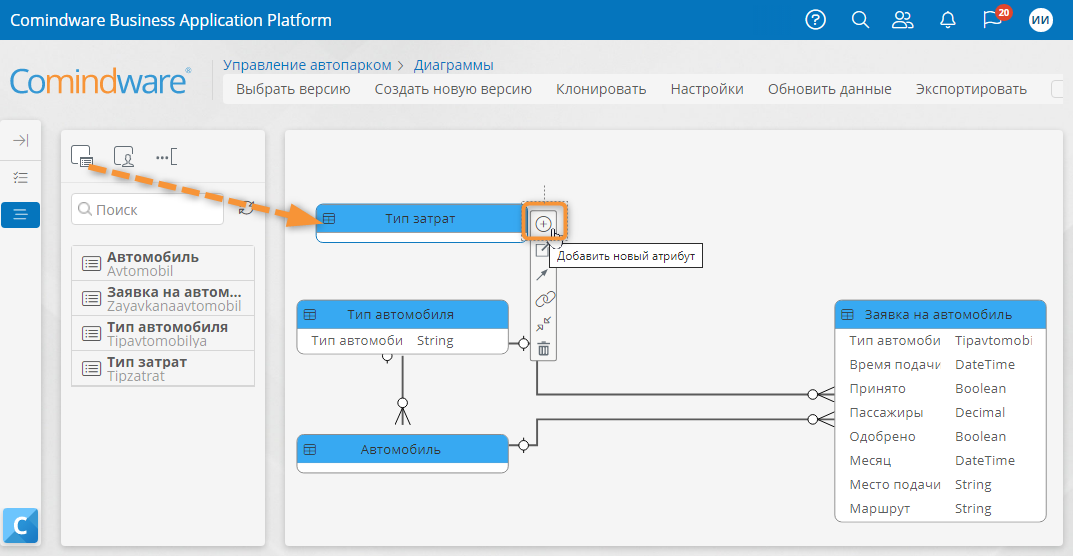Select Автомобиль in the template list
This screenshot has height=556, width=1073.
(x=163, y=264)
